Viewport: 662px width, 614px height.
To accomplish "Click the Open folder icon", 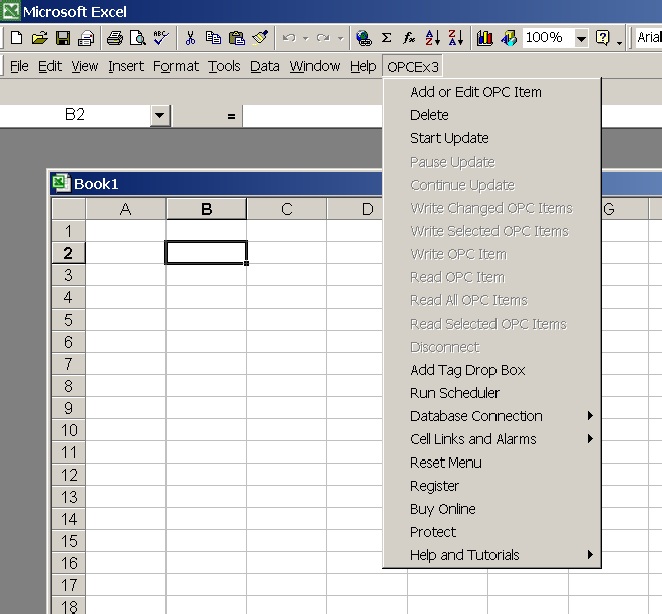I will (39, 38).
